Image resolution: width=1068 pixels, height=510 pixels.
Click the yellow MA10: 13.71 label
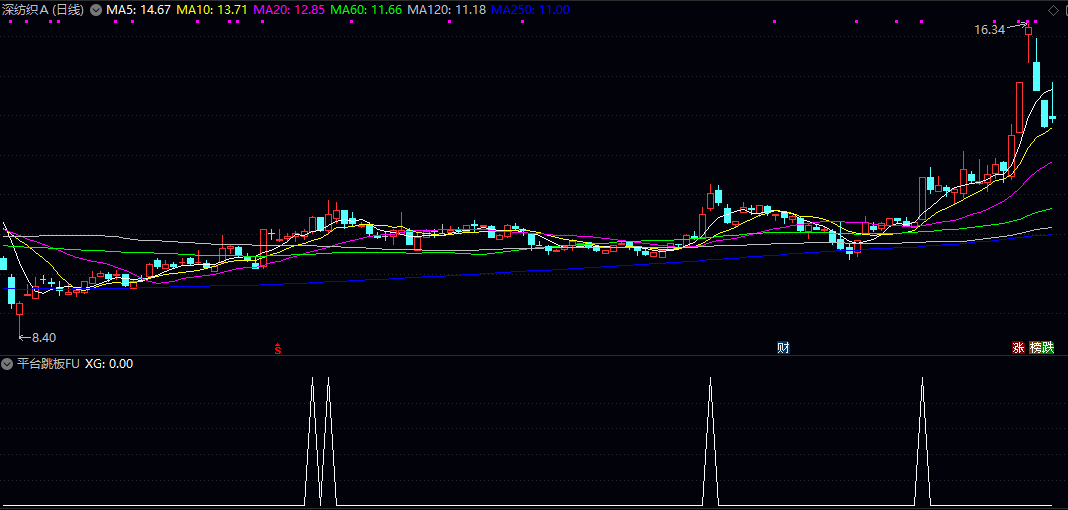pyautogui.click(x=212, y=10)
